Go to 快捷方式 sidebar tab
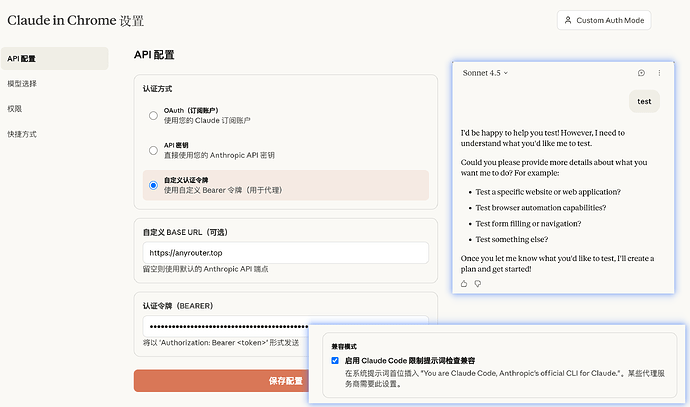Screen dimensions: 690x407 tap(22, 134)
